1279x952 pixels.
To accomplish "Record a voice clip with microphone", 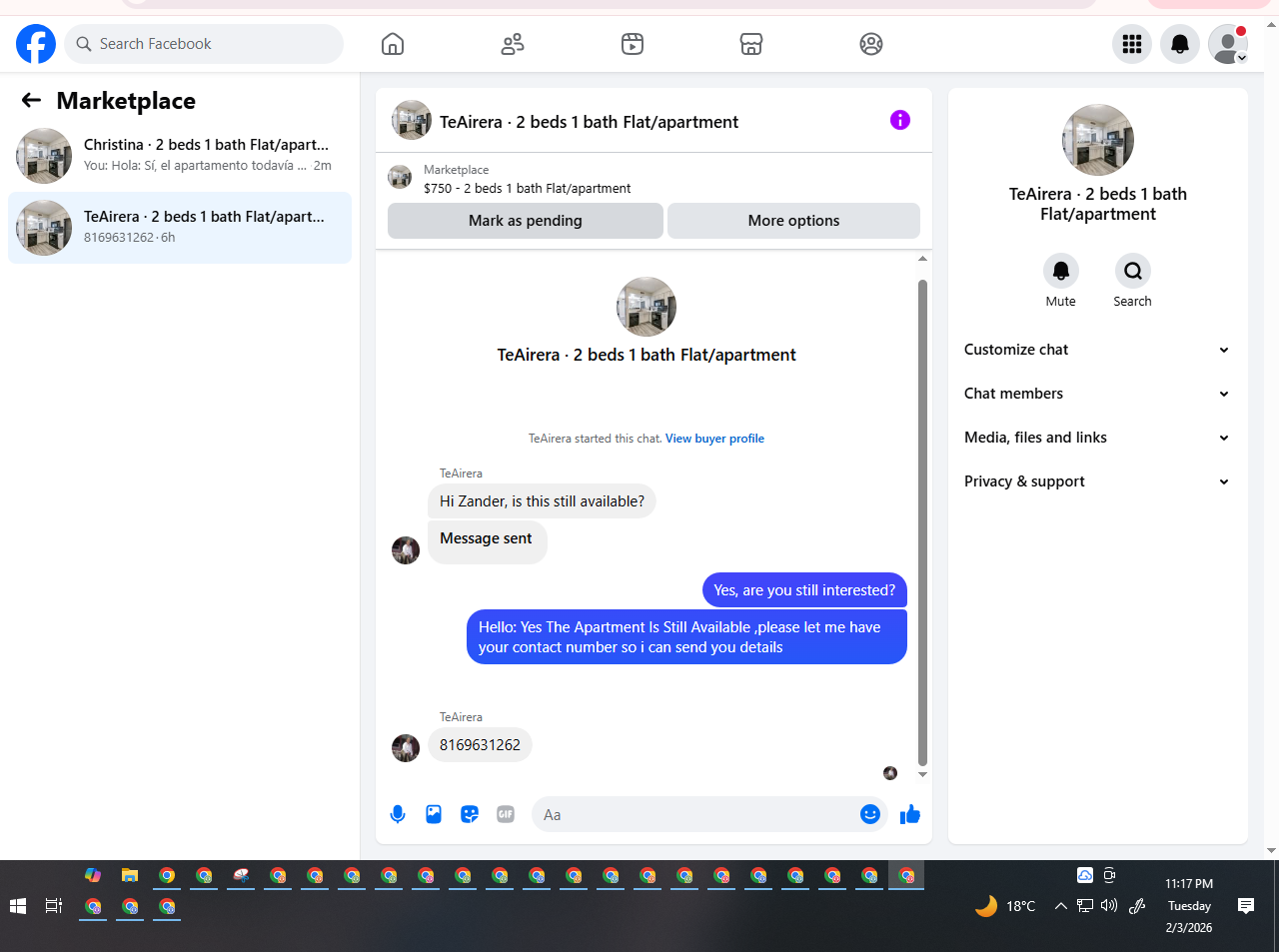I will pos(398,814).
